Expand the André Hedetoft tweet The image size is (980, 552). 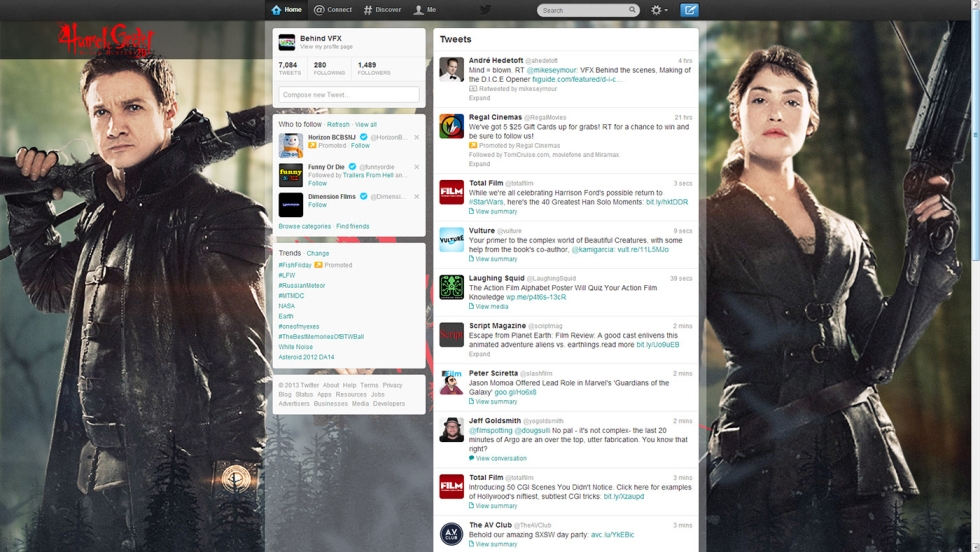[x=479, y=98]
